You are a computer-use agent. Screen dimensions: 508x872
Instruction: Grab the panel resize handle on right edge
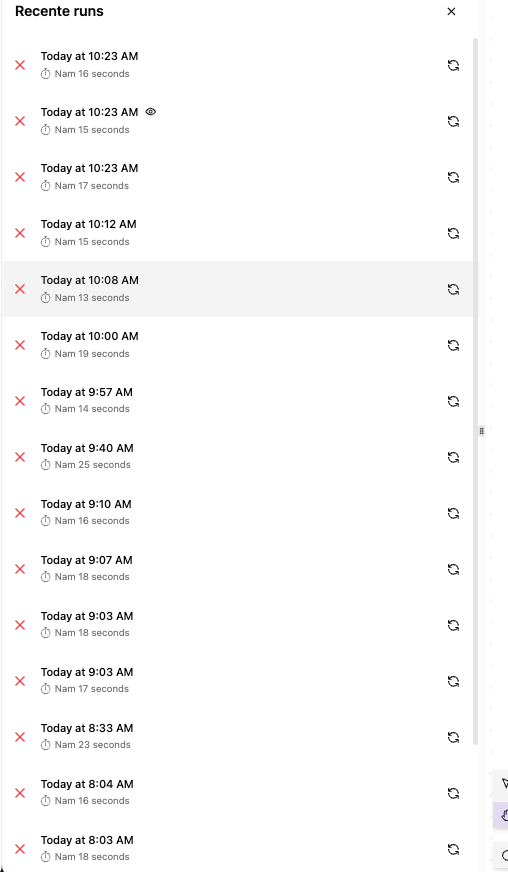482,430
